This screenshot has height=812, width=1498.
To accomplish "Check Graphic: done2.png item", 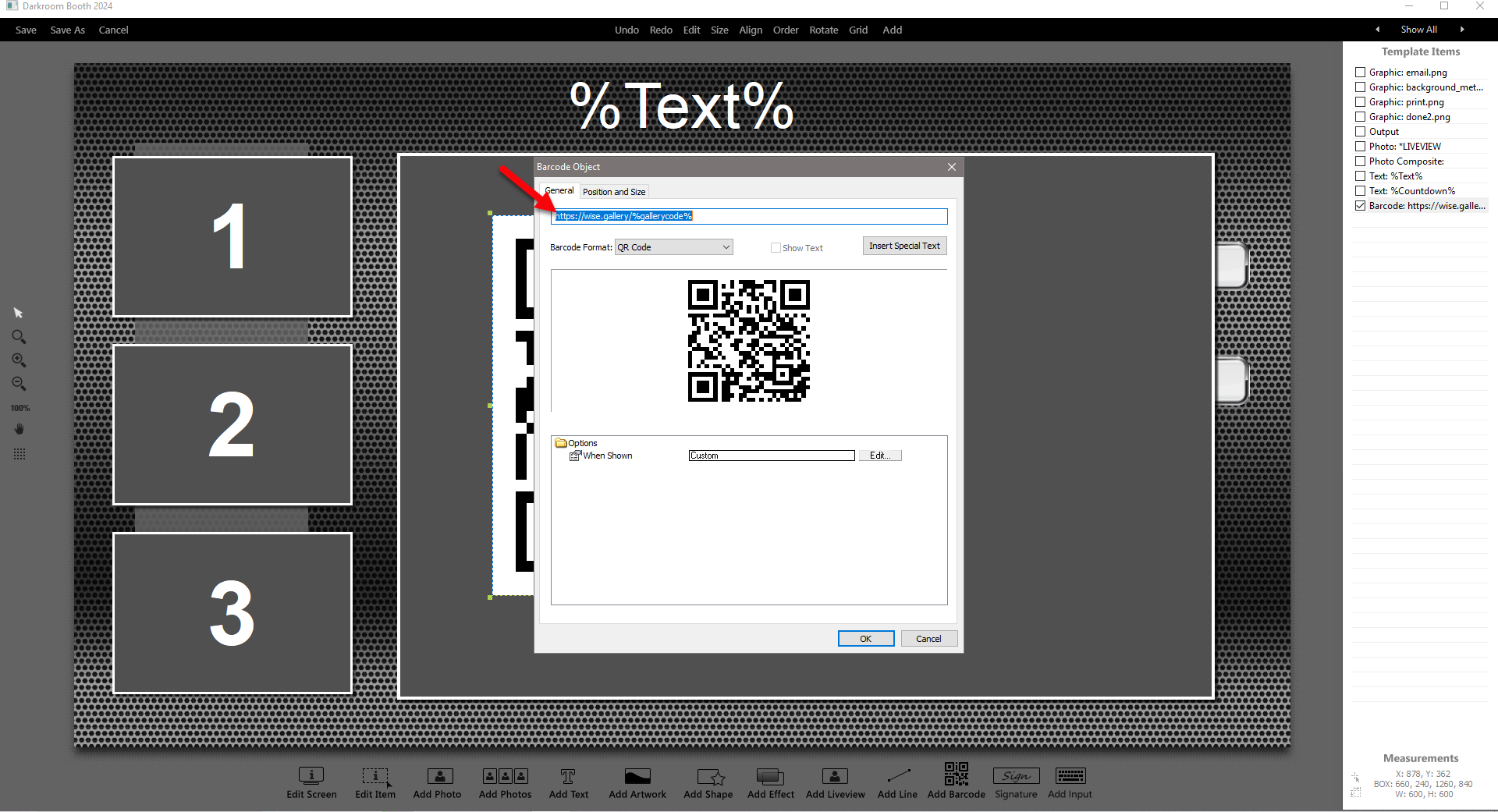I will 1361,117.
